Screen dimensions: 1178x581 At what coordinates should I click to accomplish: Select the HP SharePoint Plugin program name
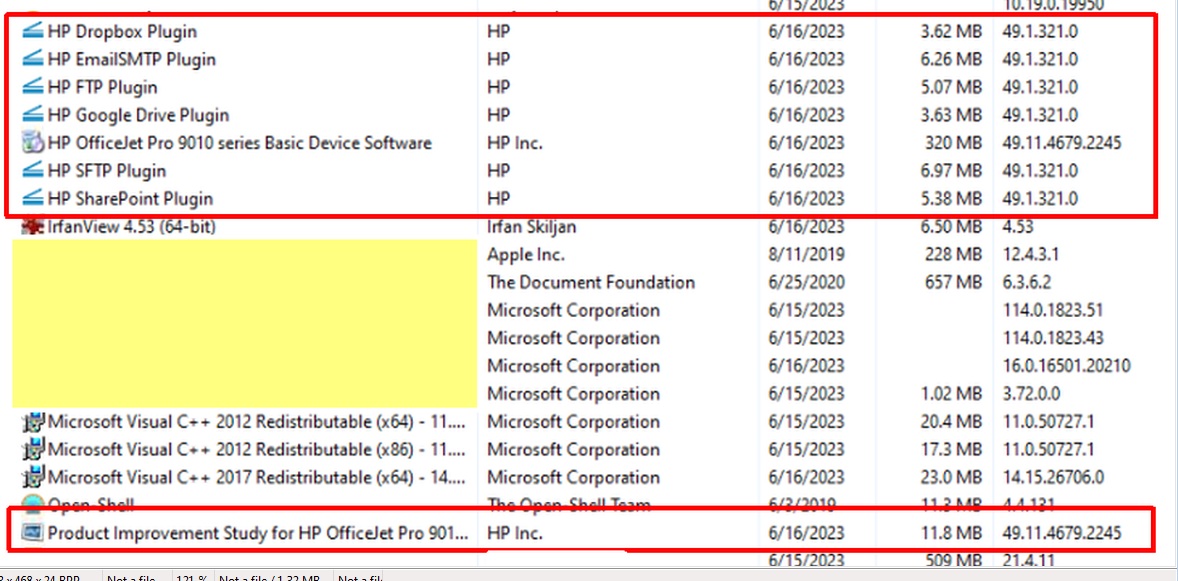(130, 199)
